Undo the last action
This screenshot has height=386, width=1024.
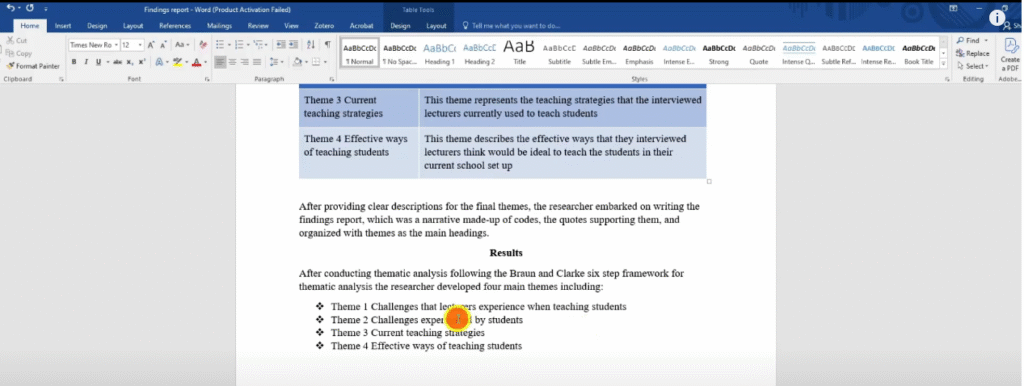pyautogui.click(x=10, y=8)
